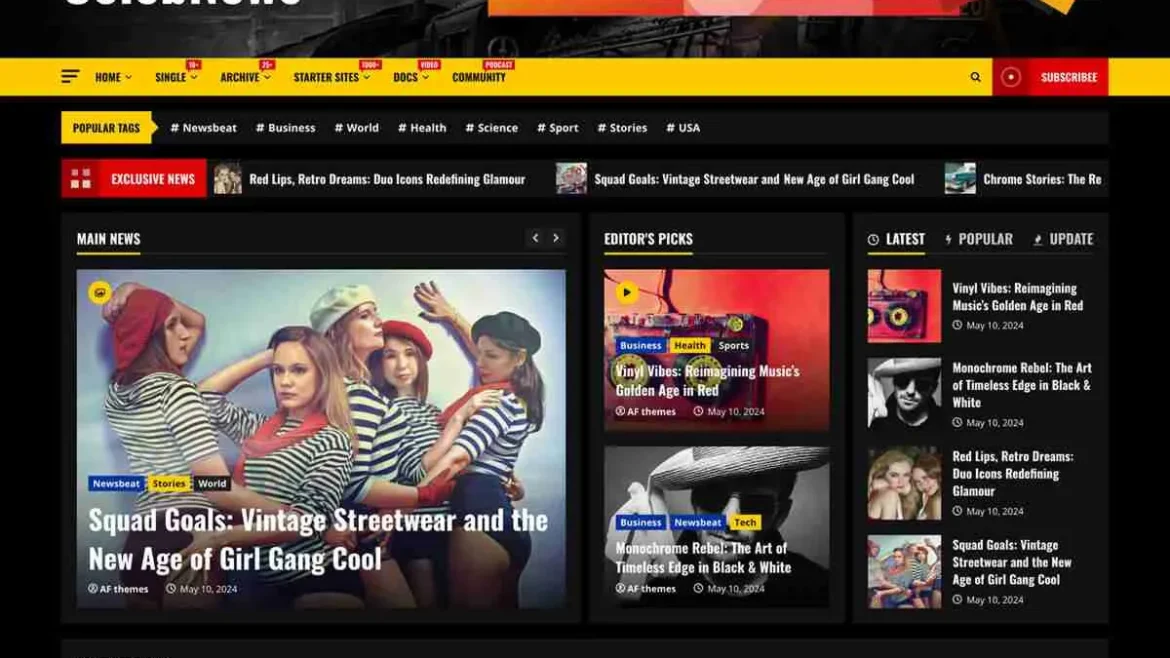Expand the Starter Sites dropdown menu
The width and height of the screenshot is (1170, 658).
tap(331, 77)
